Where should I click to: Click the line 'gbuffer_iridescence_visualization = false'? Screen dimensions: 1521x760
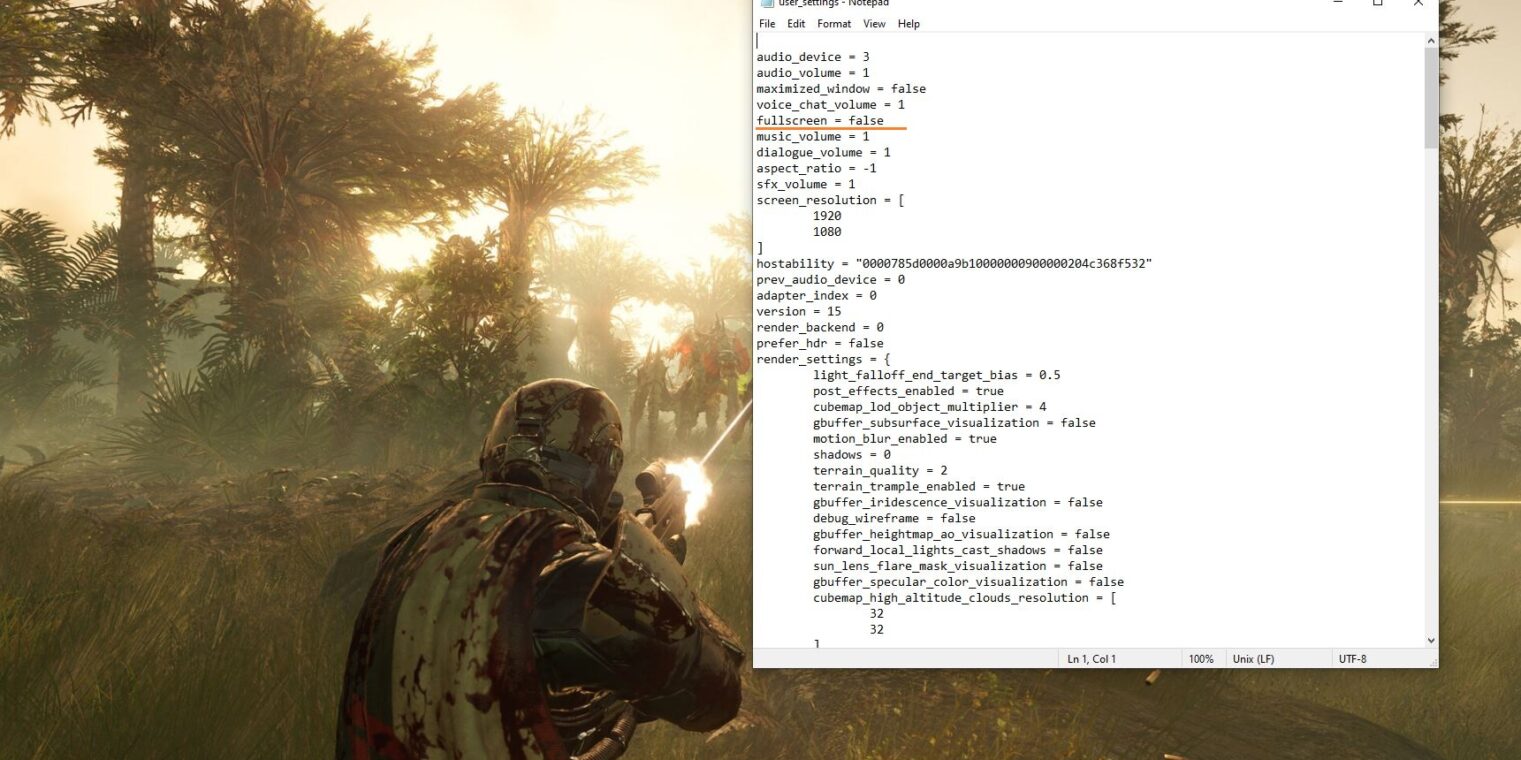click(958, 503)
